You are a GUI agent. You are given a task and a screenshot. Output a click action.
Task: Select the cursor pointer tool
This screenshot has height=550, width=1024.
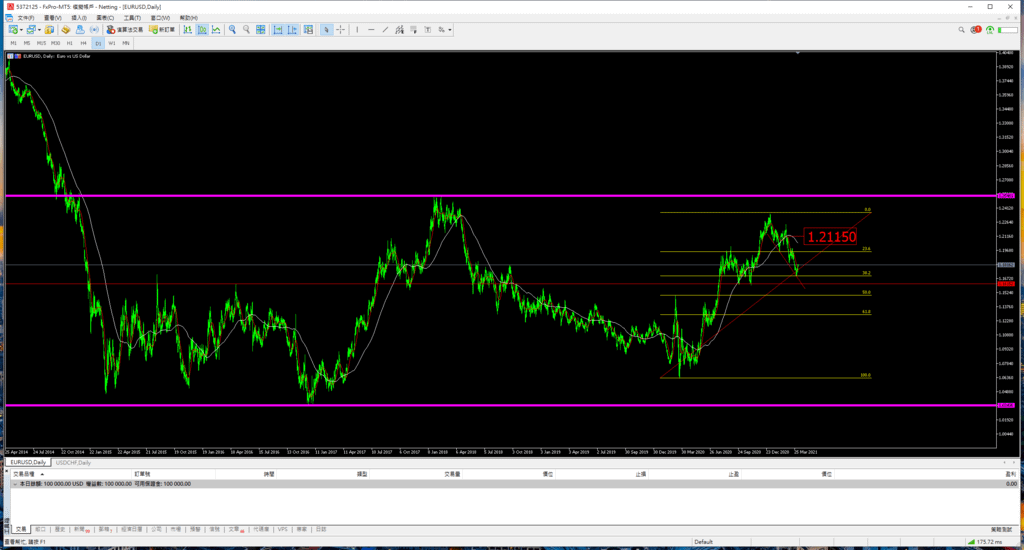tap(326, 29)
